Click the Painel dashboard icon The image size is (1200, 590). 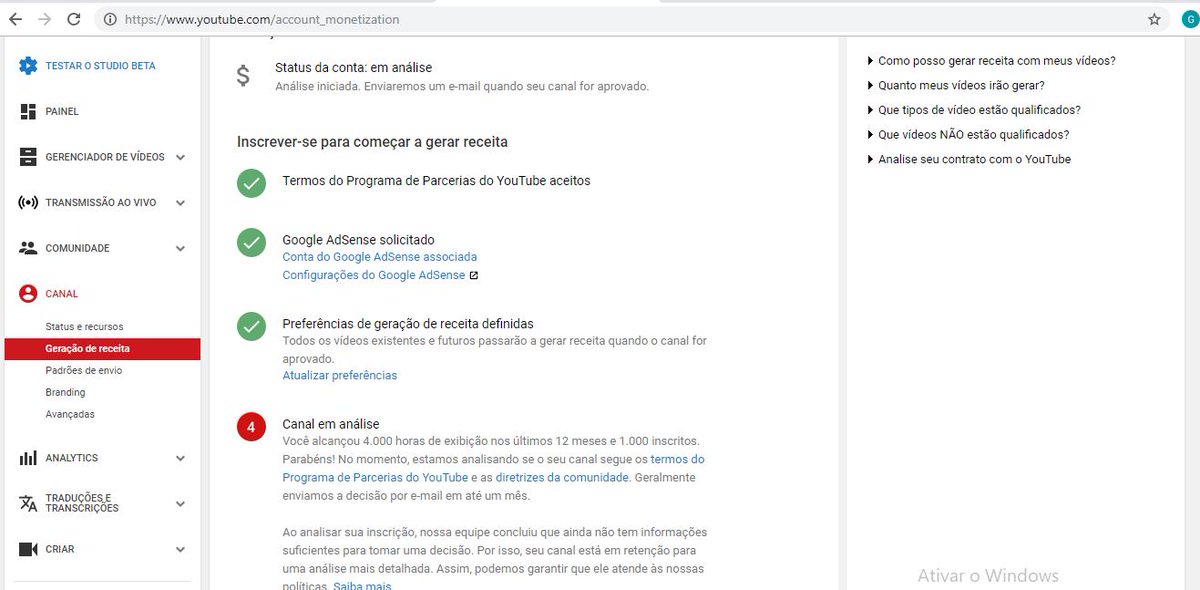(28, 112)
